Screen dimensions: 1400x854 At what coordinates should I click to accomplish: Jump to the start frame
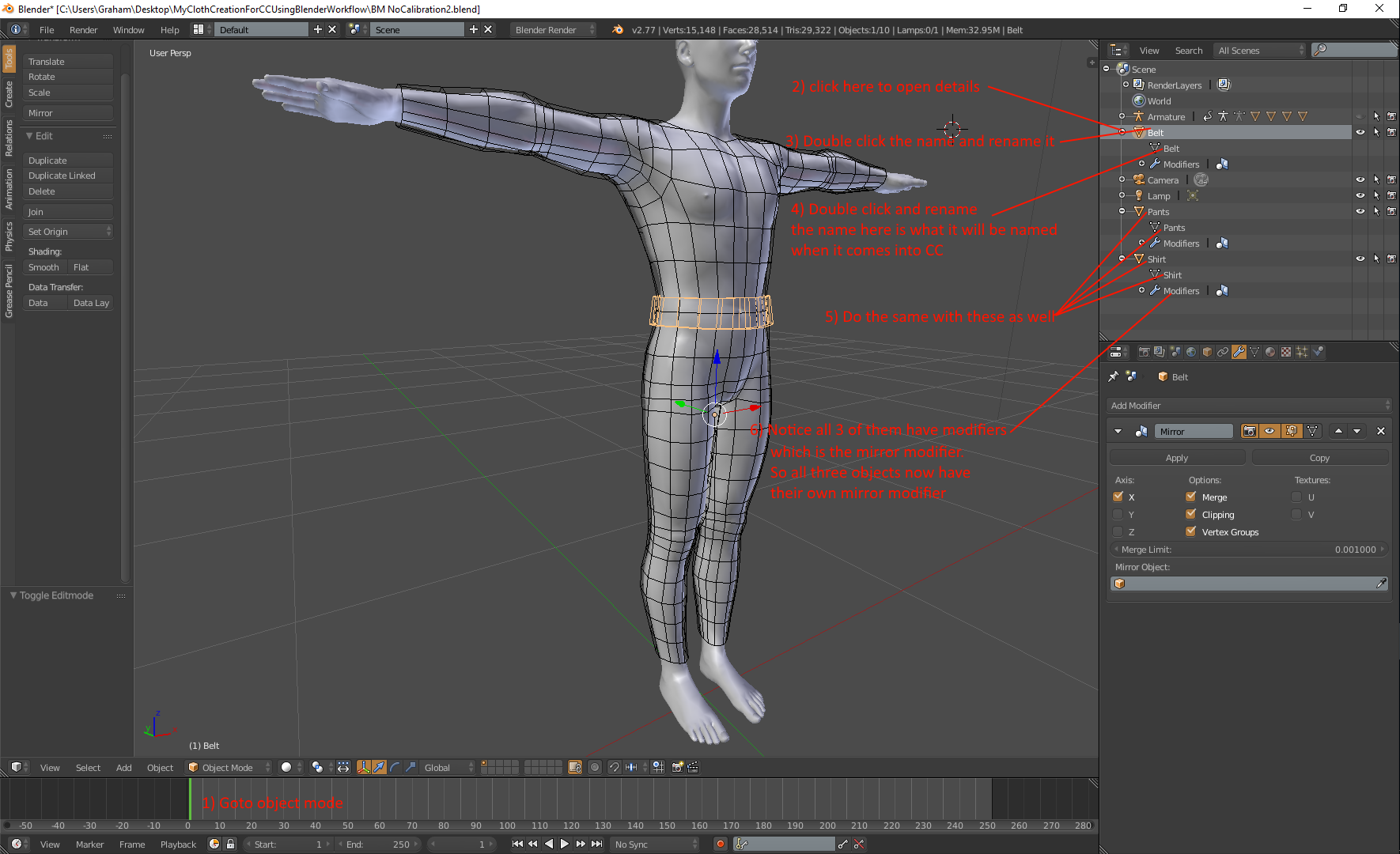[x=517, y=844]
